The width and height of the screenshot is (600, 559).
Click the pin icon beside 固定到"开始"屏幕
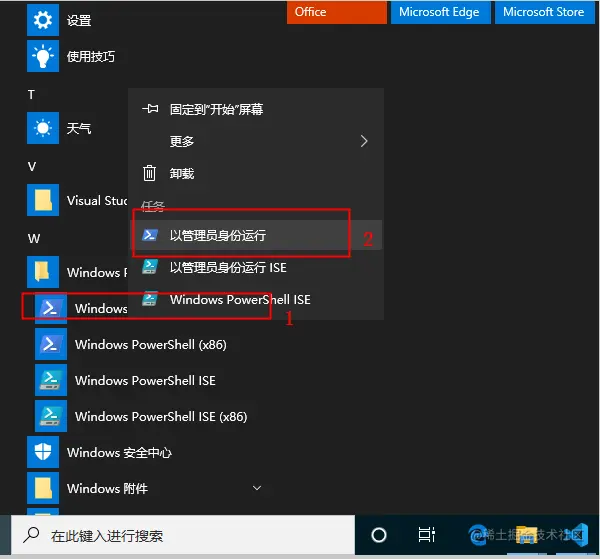[x=150, y=109]
